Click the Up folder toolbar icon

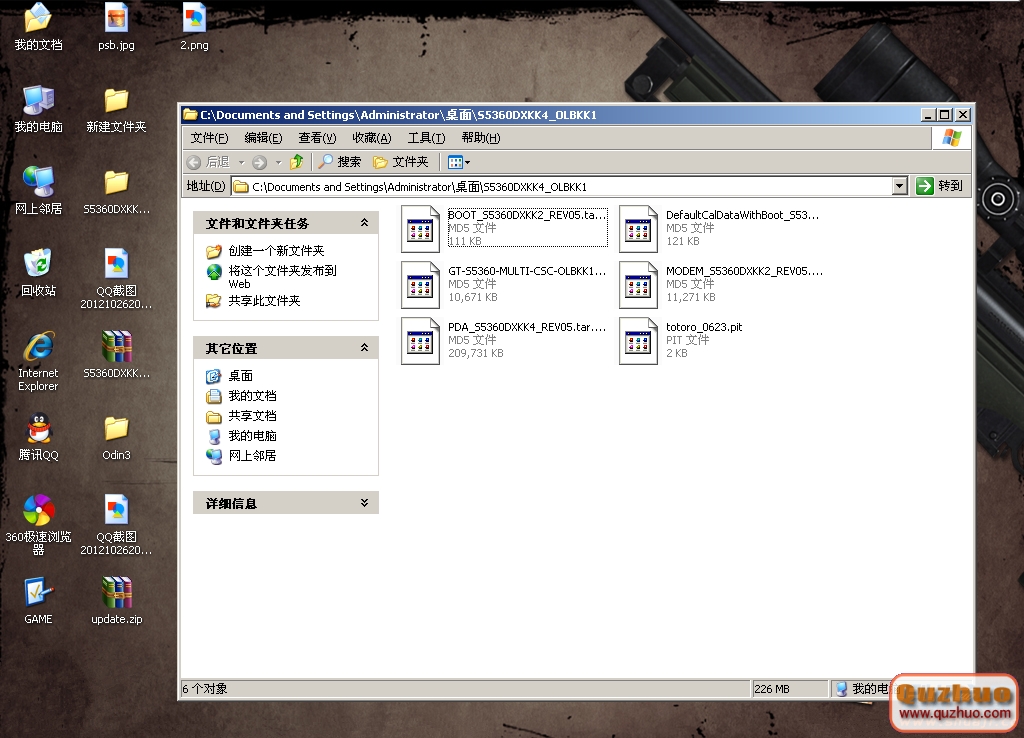pos(296,162)
